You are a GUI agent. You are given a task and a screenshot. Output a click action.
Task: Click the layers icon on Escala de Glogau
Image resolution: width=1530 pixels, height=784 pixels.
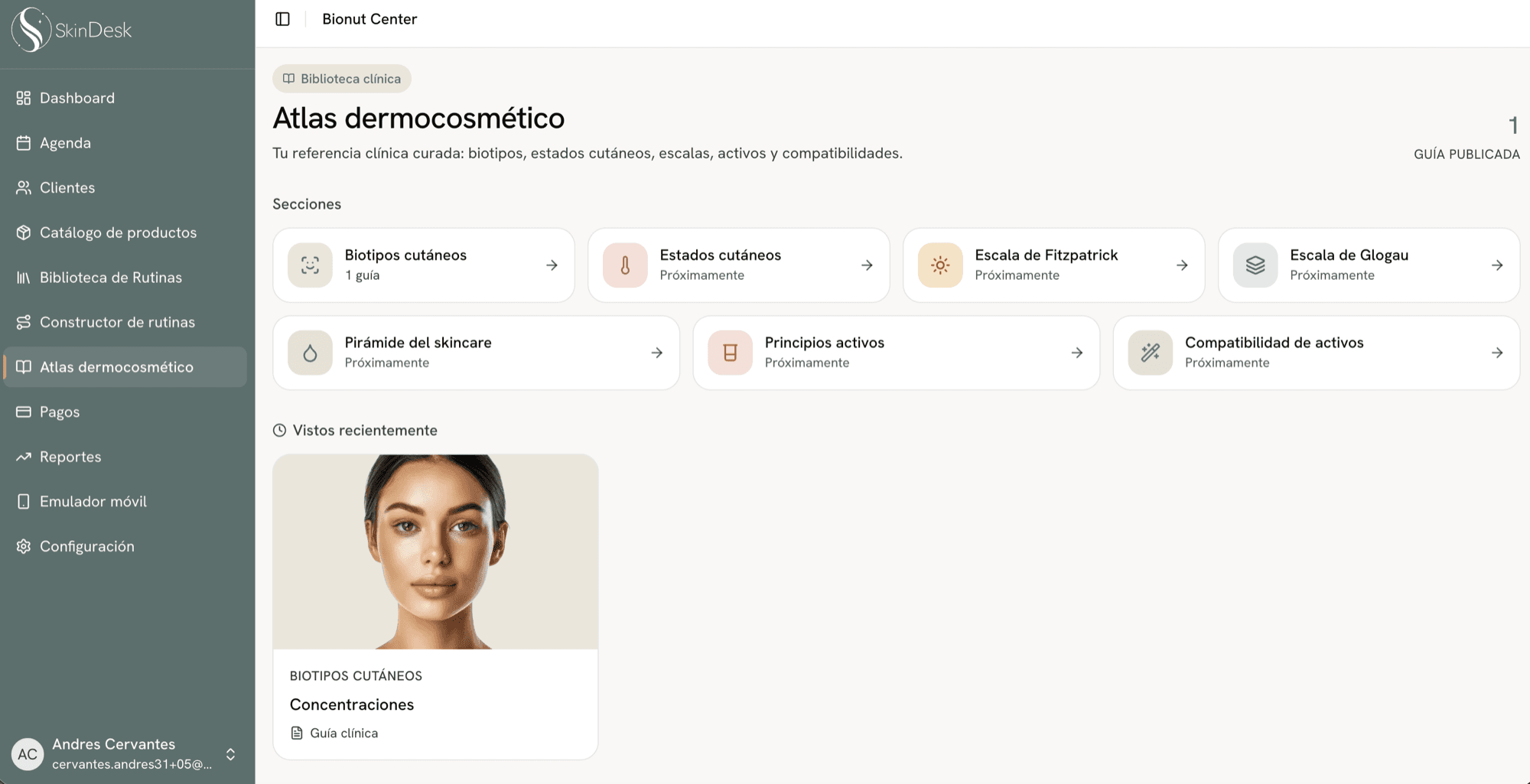pyautogui.click(x=1255, y=265)
